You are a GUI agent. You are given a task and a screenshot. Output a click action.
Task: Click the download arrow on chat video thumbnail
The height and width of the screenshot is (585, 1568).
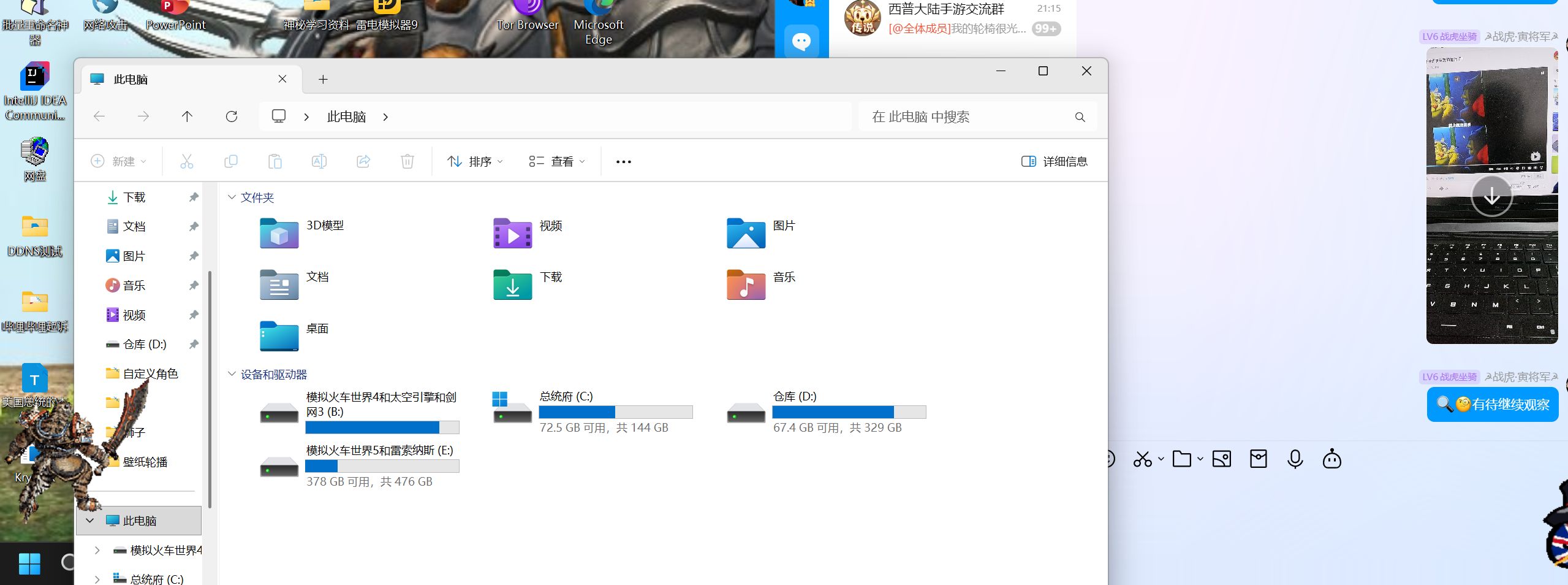1492,196
